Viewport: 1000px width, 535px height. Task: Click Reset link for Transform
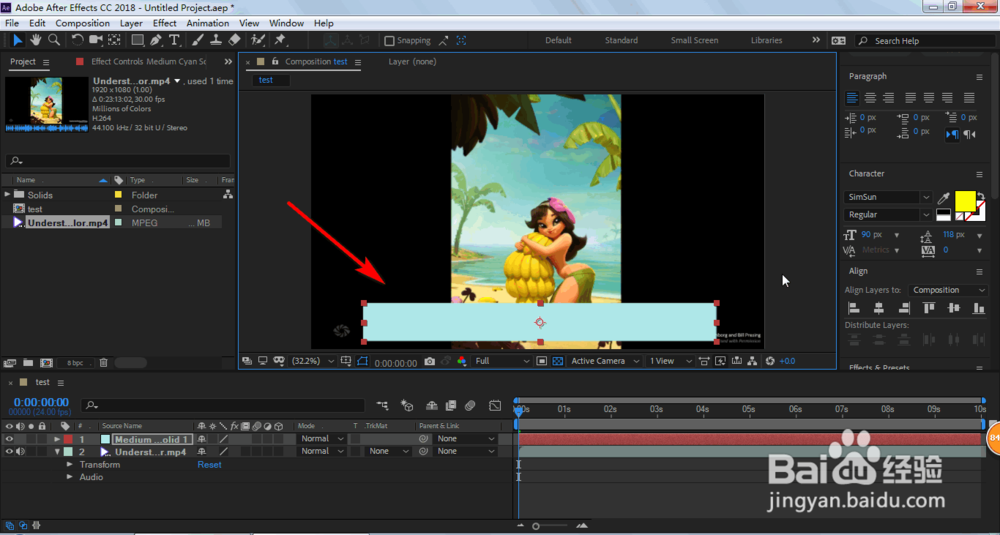(209, 465)
